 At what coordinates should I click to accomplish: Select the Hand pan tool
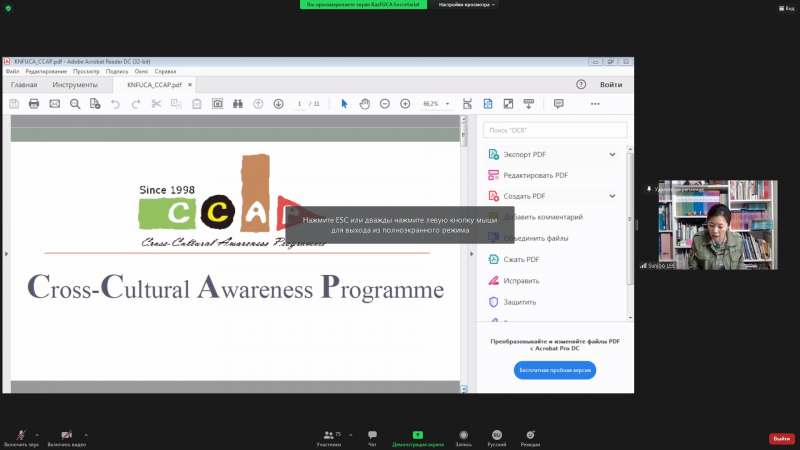click(365, 104)
